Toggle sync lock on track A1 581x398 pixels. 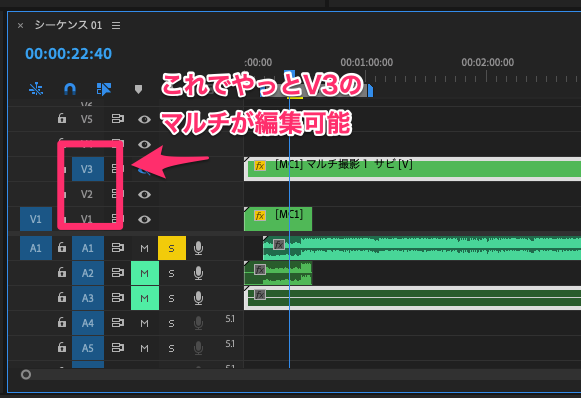coord(118,248)
